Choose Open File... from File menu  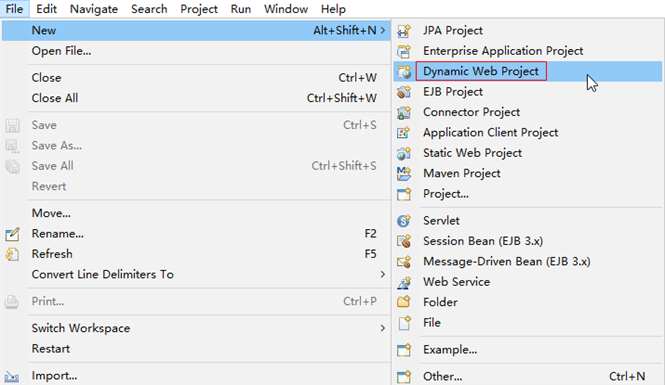[196, 51]
